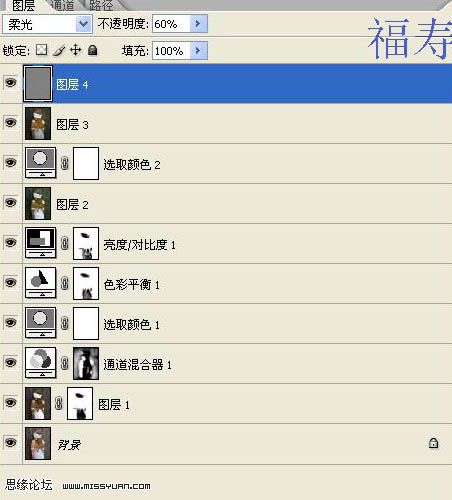The height and width of the screenshot is (500, 452).
Task: Open the 填充 slider arrow
Action: point(198,51)
